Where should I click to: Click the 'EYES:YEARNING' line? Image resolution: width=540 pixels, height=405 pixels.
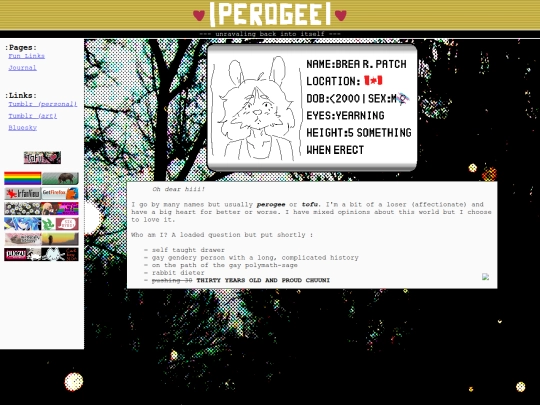tap(345, 115)
